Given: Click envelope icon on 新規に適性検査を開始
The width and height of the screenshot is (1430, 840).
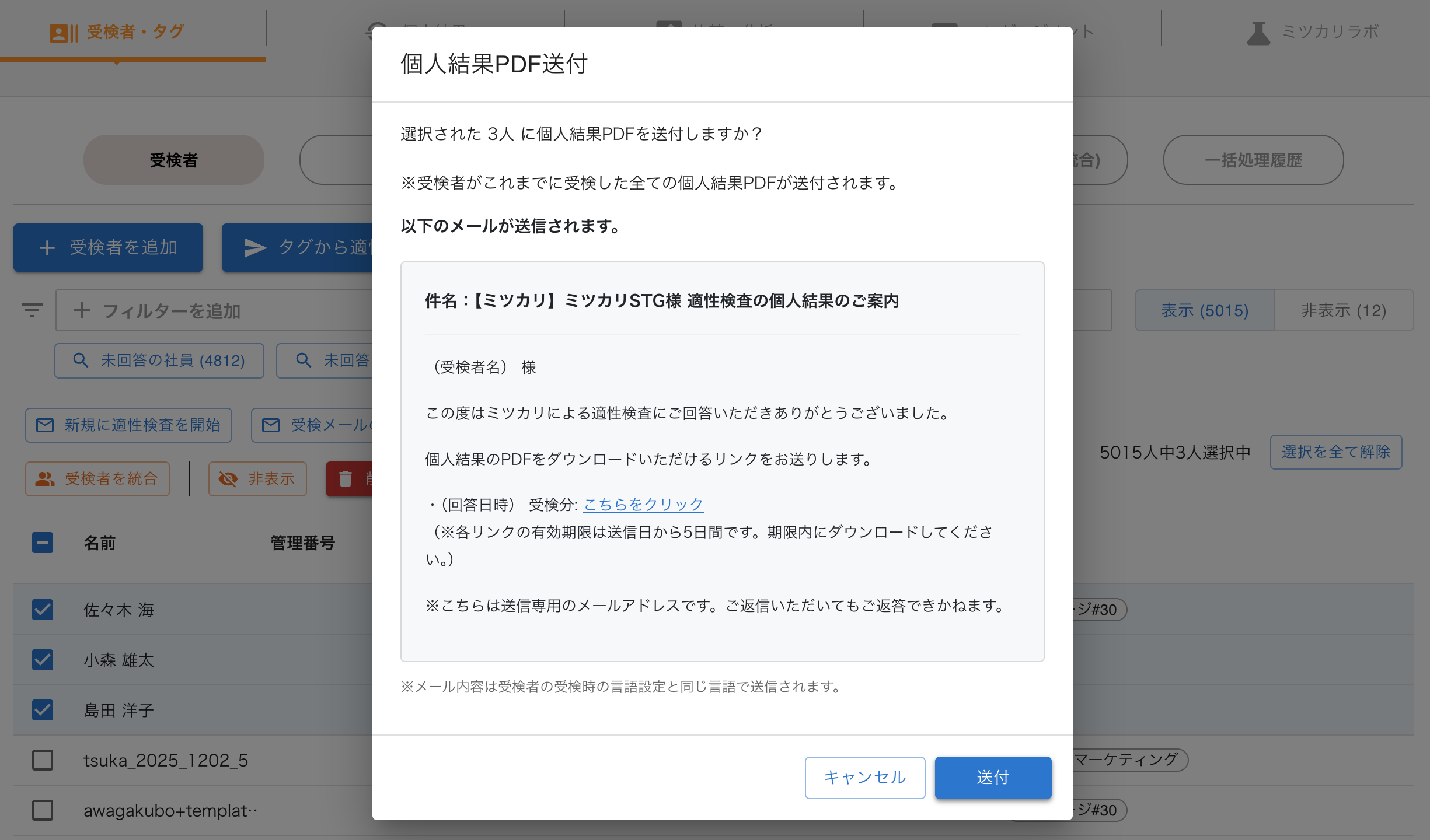Looking at the screenshot, I should (x=45, y=425).
